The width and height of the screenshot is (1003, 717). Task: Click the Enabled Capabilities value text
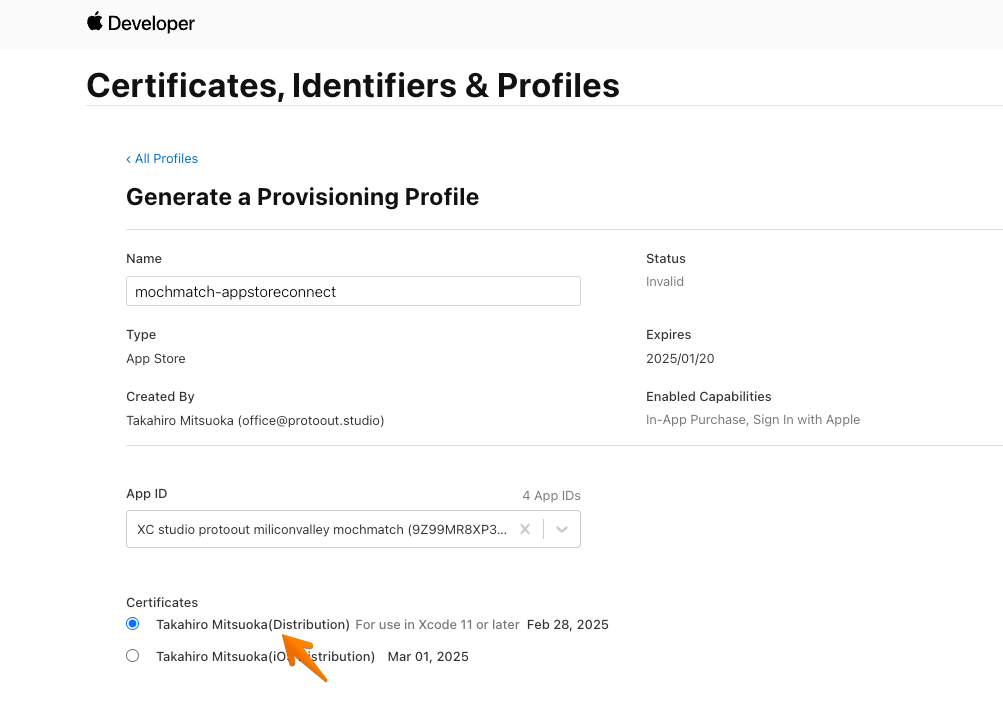(753, 420)
